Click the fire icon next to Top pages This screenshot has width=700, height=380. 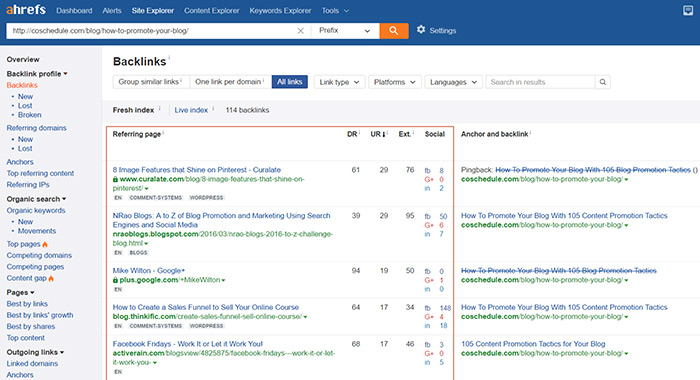[x=45, y=244]
